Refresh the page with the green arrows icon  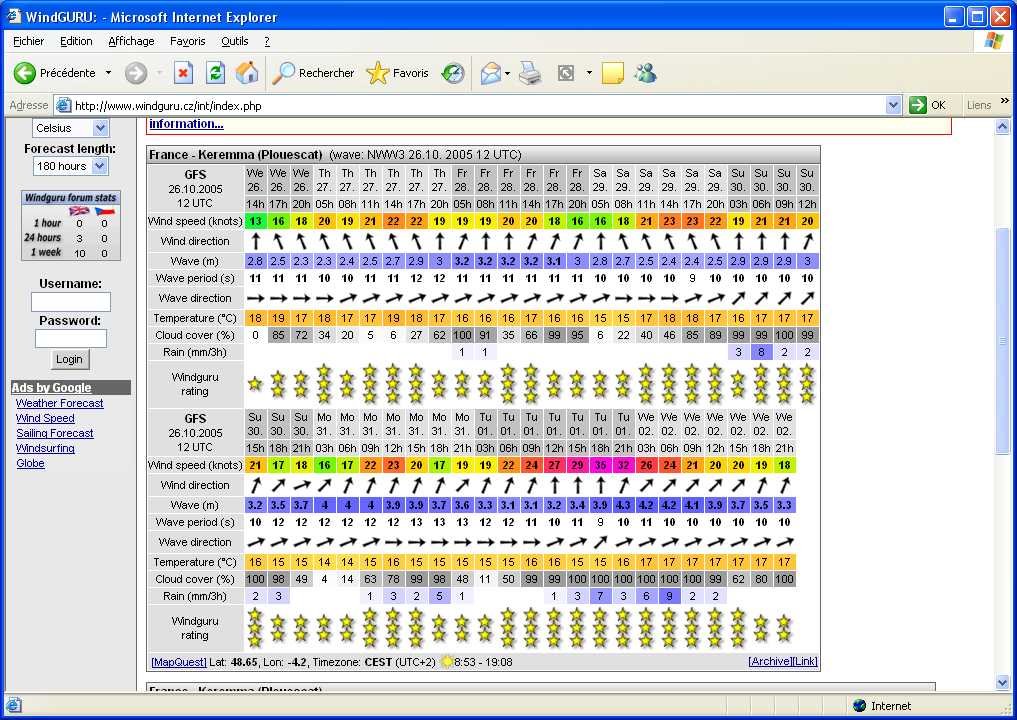click(215, 73)
